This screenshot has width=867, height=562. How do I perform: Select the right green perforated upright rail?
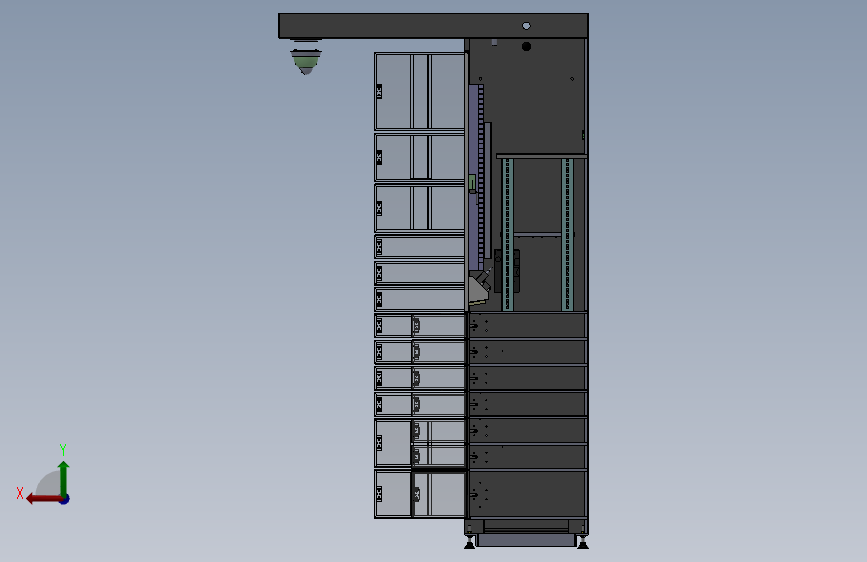[x=567, y=235]
